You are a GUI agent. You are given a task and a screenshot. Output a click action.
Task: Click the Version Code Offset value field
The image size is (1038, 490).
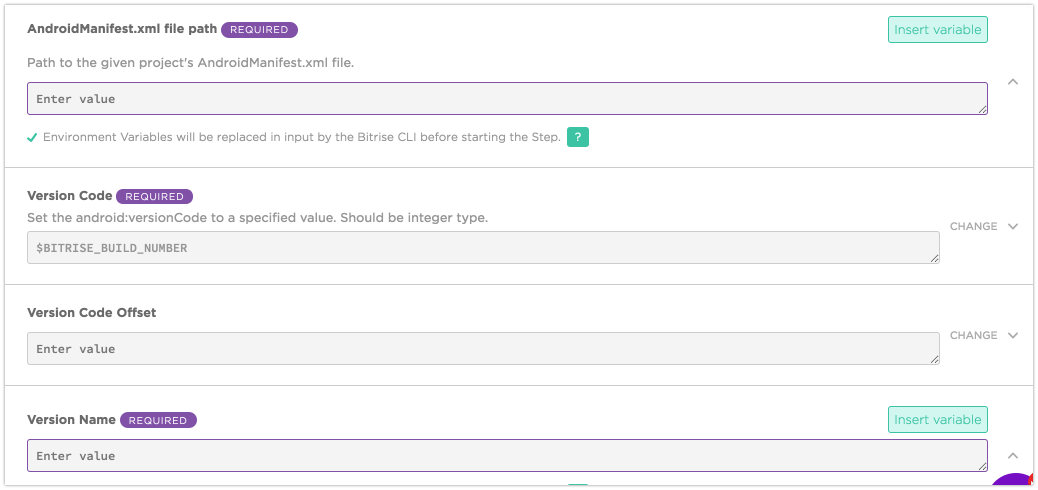pos(482,349)
